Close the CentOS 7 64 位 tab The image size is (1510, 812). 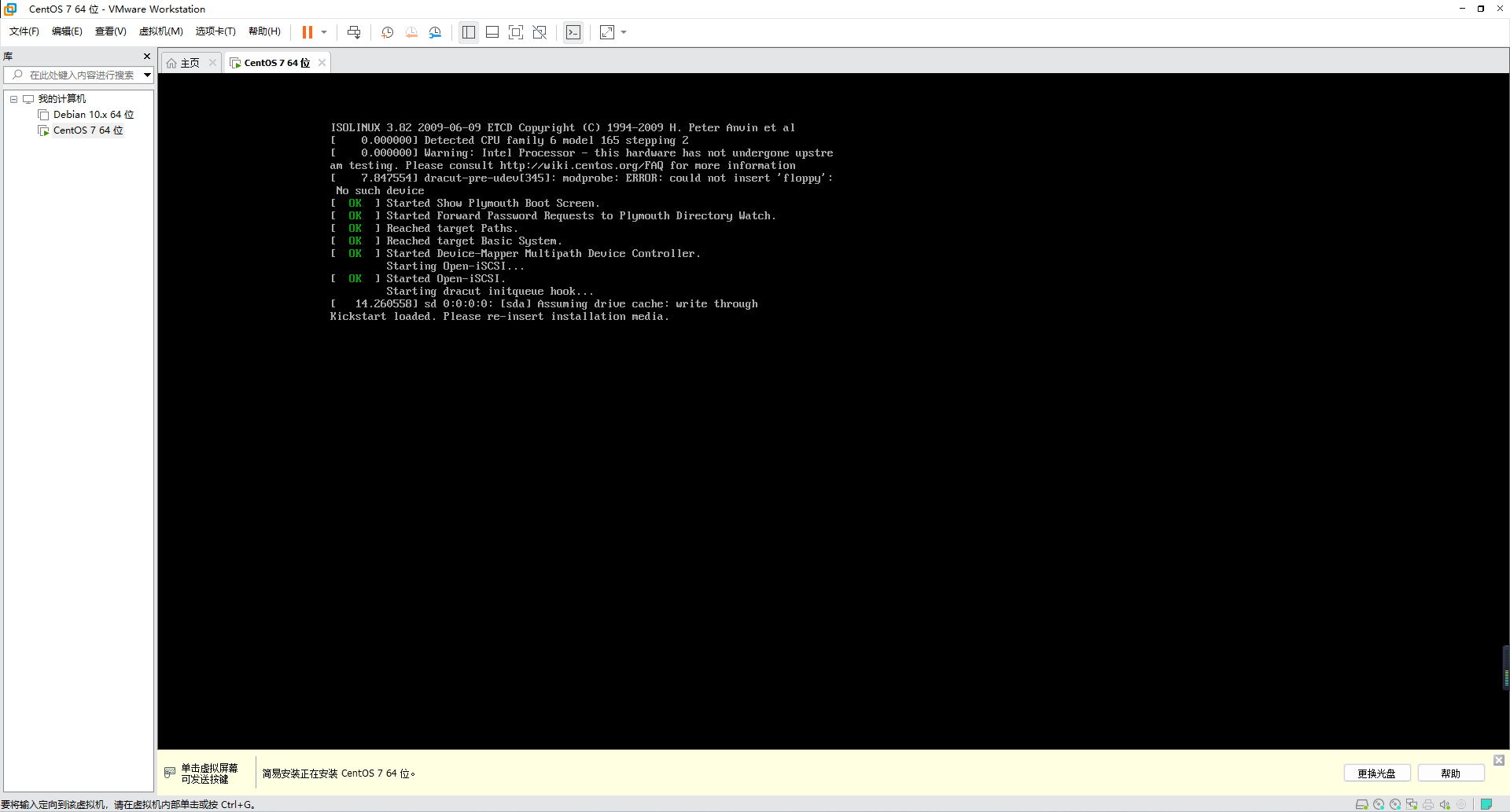[x=322, y=63]
